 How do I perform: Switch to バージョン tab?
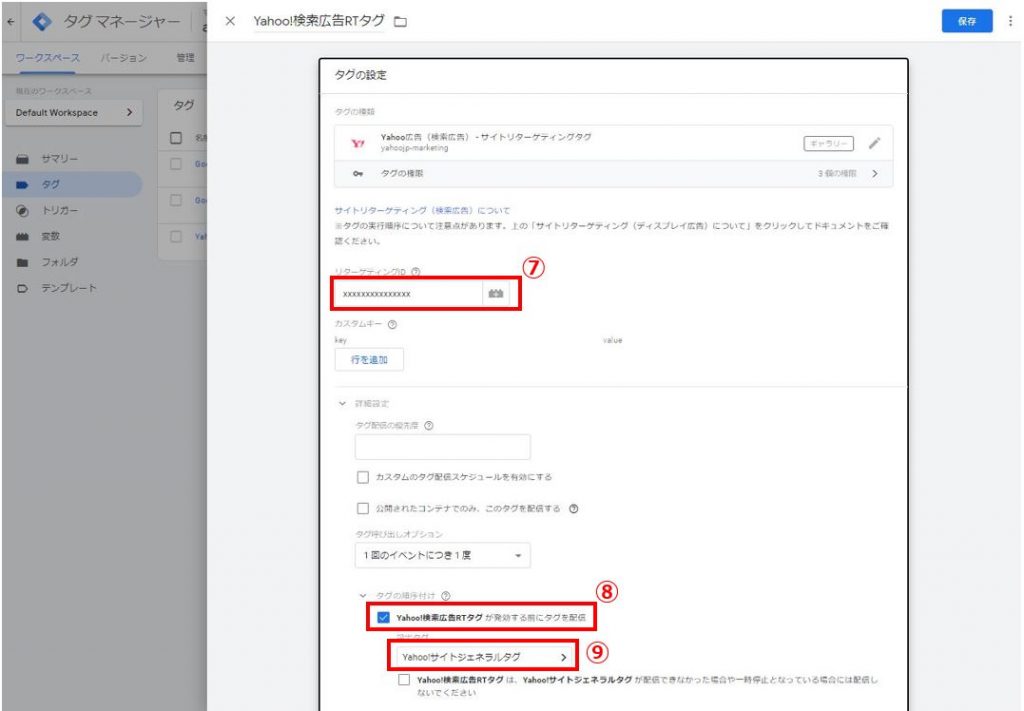[123, 58]
